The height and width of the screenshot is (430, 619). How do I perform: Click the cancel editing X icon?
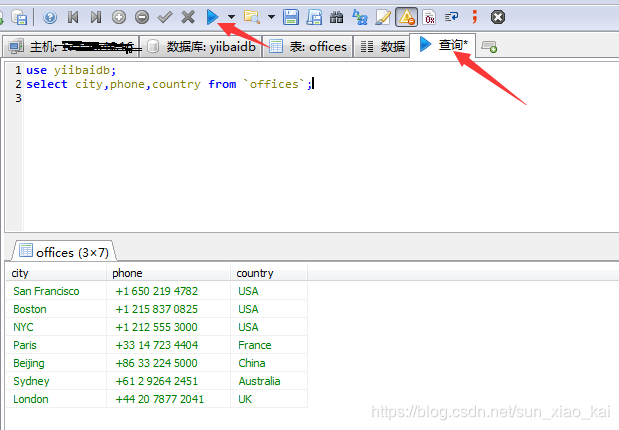188,17
